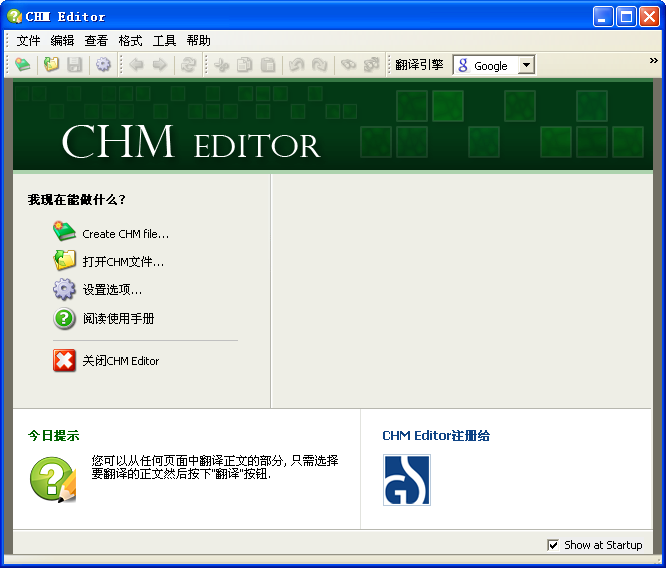666x568 pixels.
Task: Click the Find and replace toolbar icon
Action: point(372,65)
